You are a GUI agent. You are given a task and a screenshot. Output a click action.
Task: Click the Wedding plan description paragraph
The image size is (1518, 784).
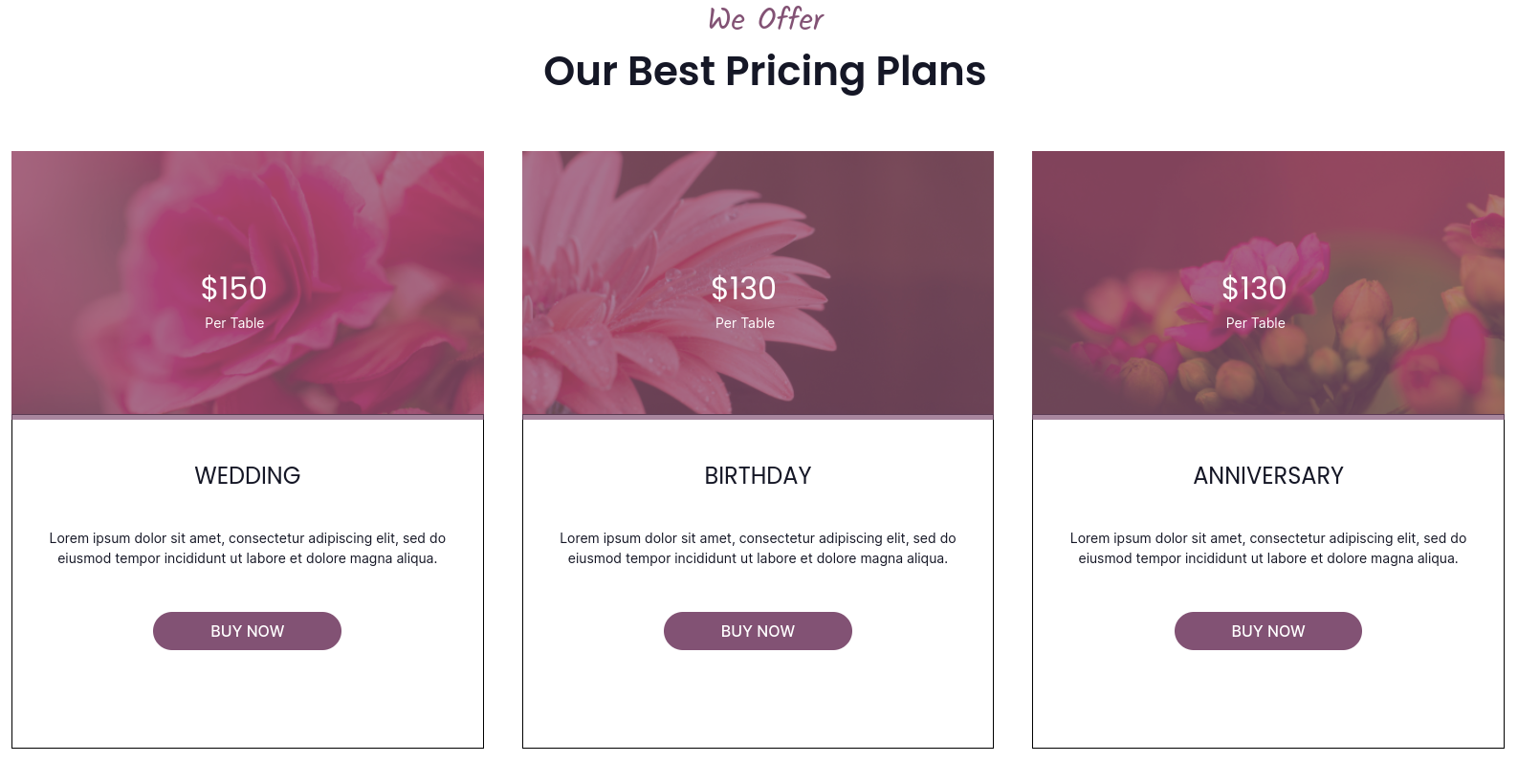point(247,549)
